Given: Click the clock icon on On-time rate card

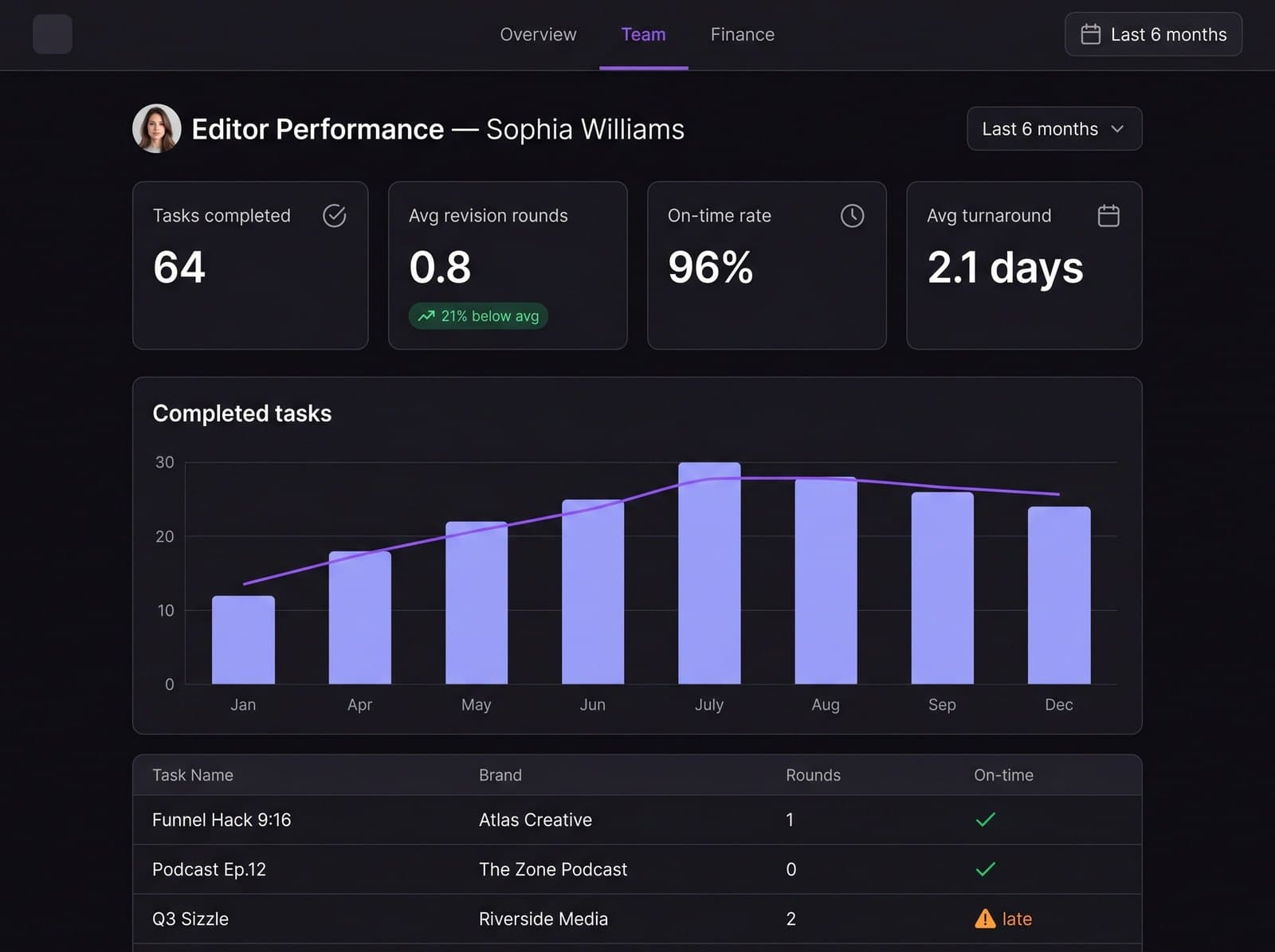Looking at the screenshot, I should click(852, 215).
